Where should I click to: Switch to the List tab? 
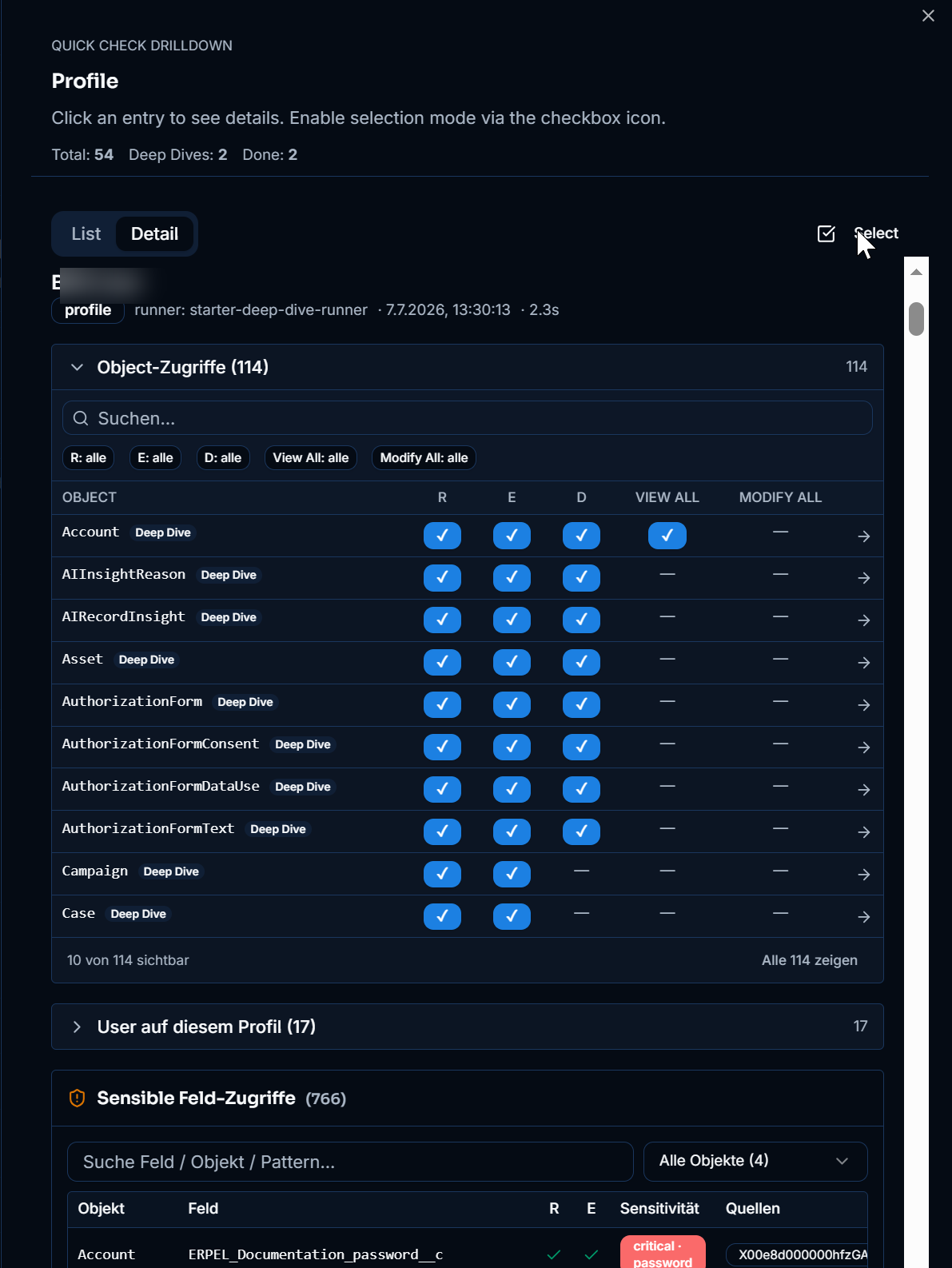point(86,233)
